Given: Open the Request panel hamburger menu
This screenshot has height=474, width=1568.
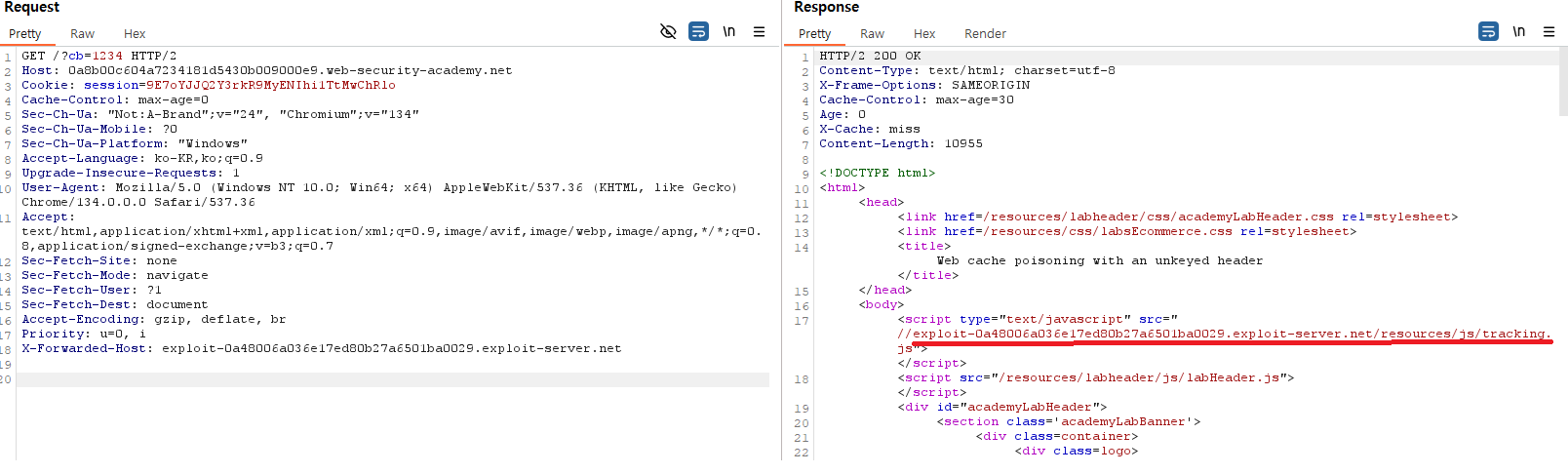Looking at the screenshot, I should click(x=759, y=32).
